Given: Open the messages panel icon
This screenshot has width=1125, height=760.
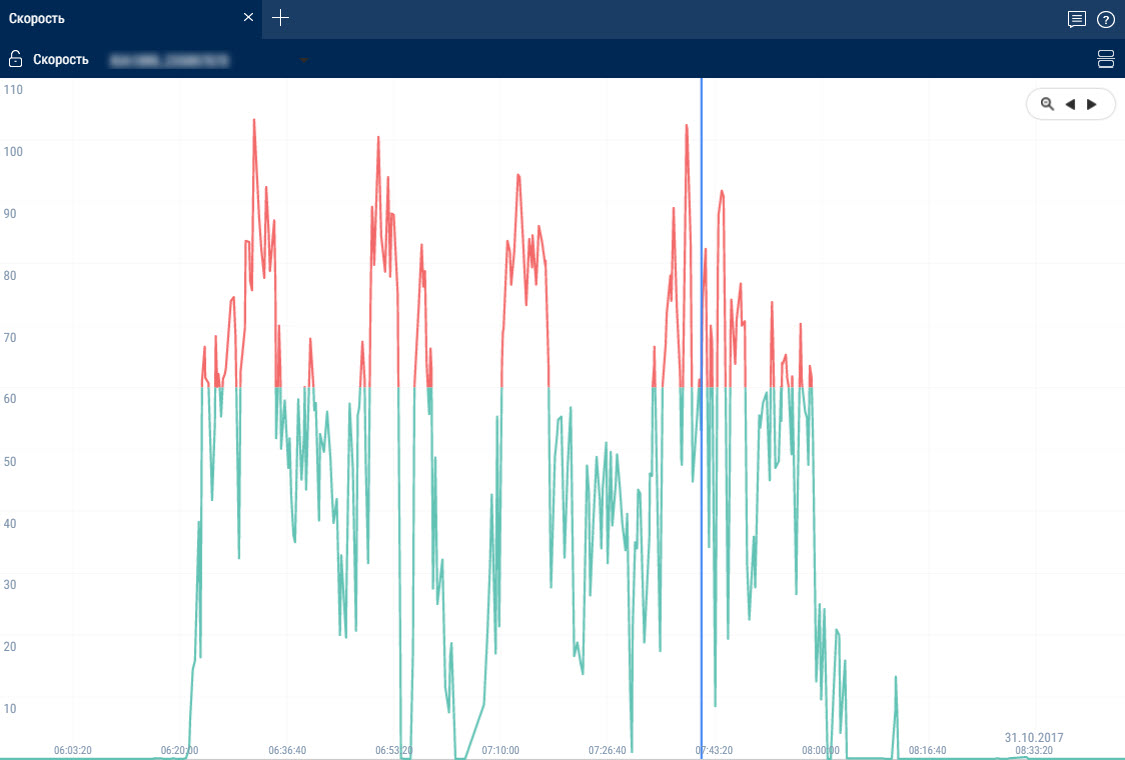Looking at the screenshot, I should pyautogui.click(x=1076, y=19).
